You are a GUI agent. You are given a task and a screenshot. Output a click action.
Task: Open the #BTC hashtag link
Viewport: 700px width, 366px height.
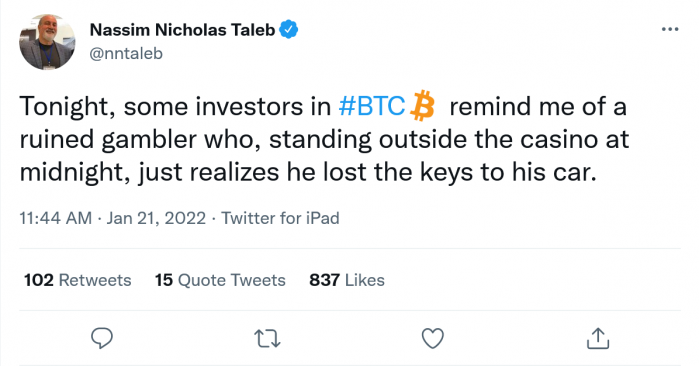pos(371,106)
